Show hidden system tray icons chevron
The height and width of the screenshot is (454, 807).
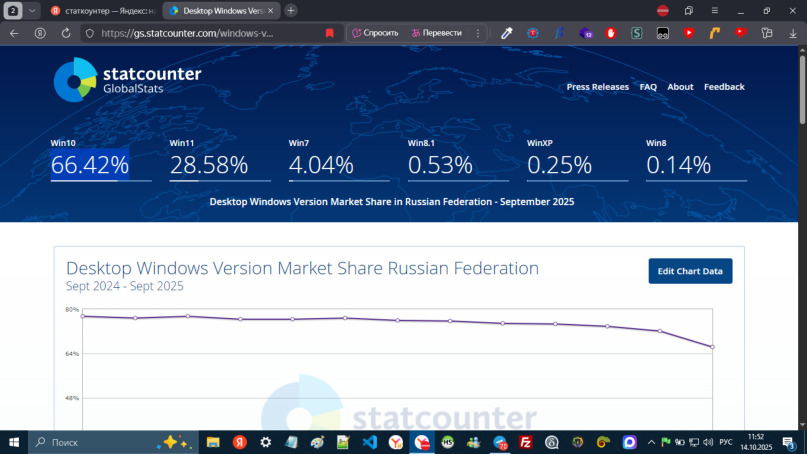pyautogui.click(x=651, y=442)
